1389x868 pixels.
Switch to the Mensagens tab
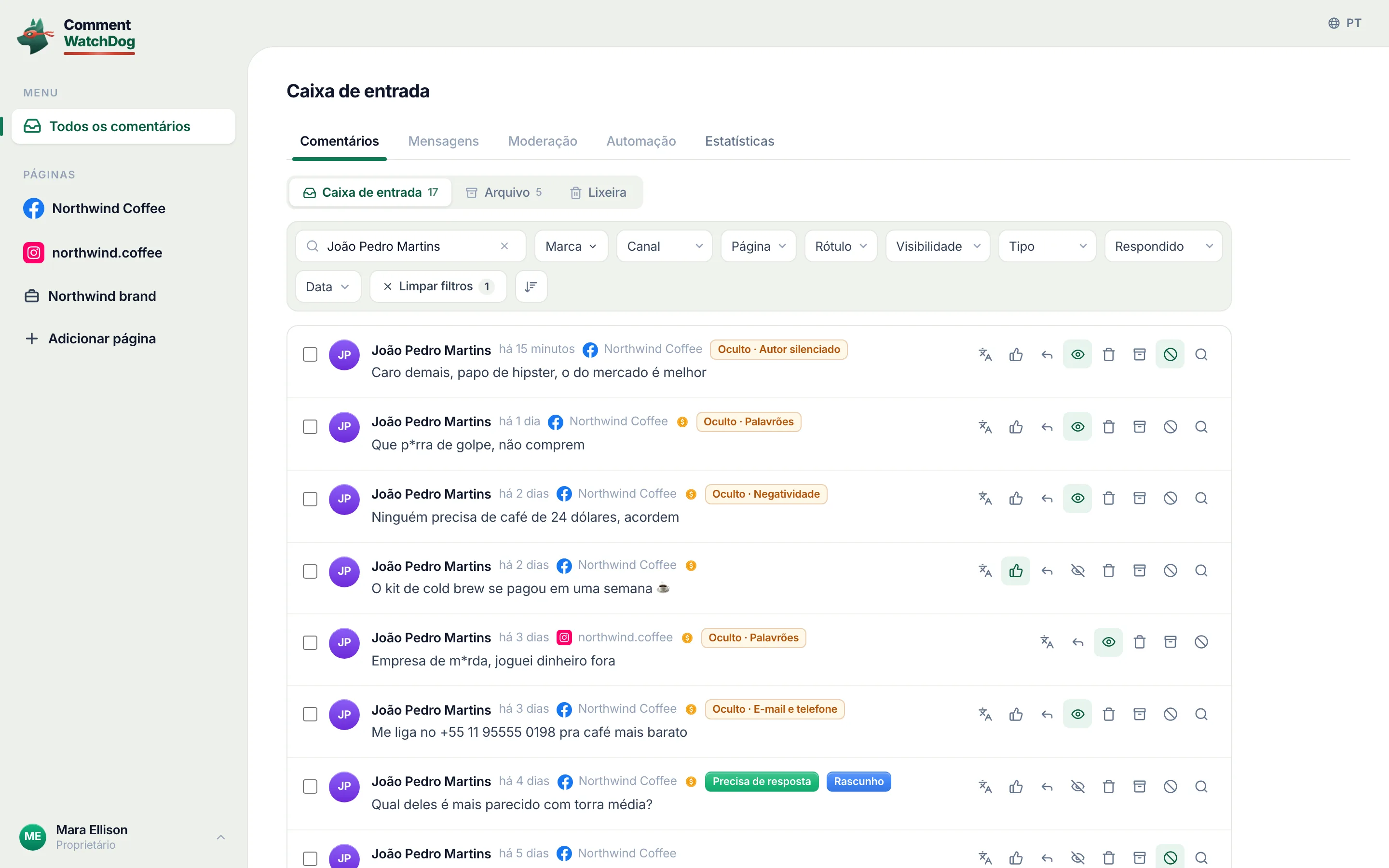[443, 141]
